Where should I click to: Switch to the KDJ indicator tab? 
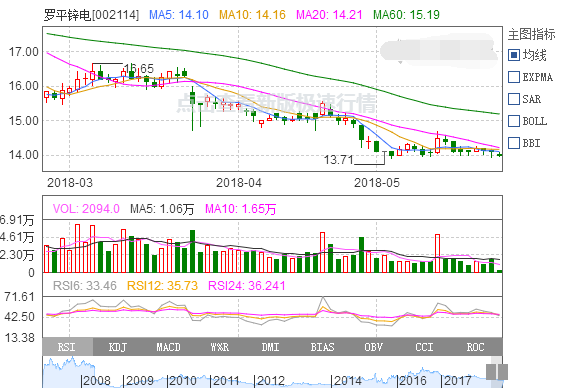click(118, 347)
